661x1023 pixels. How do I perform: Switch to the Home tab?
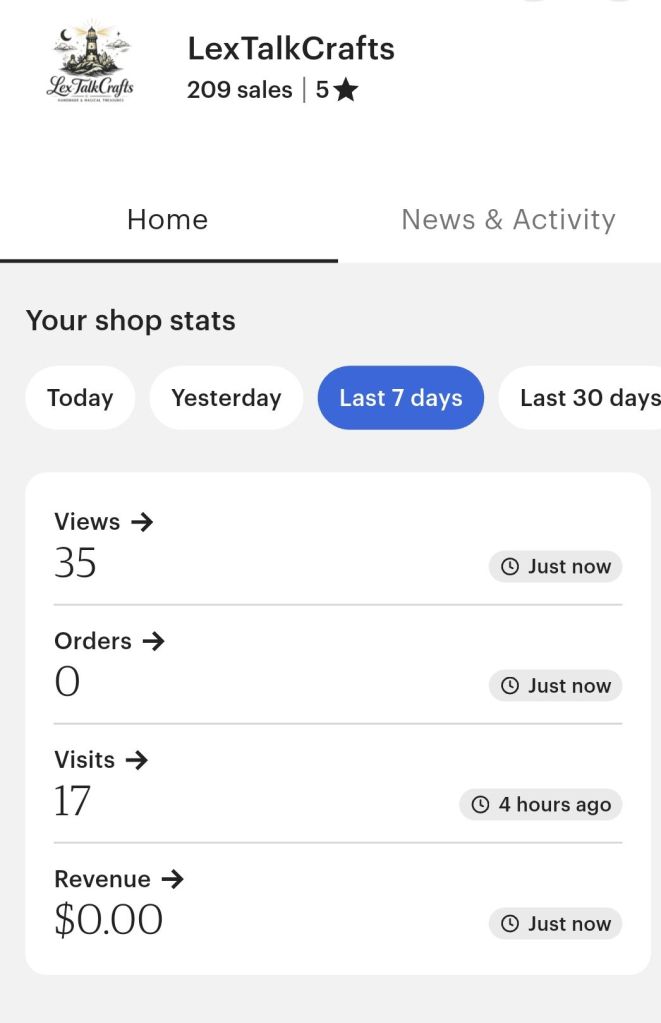point(168,220)
